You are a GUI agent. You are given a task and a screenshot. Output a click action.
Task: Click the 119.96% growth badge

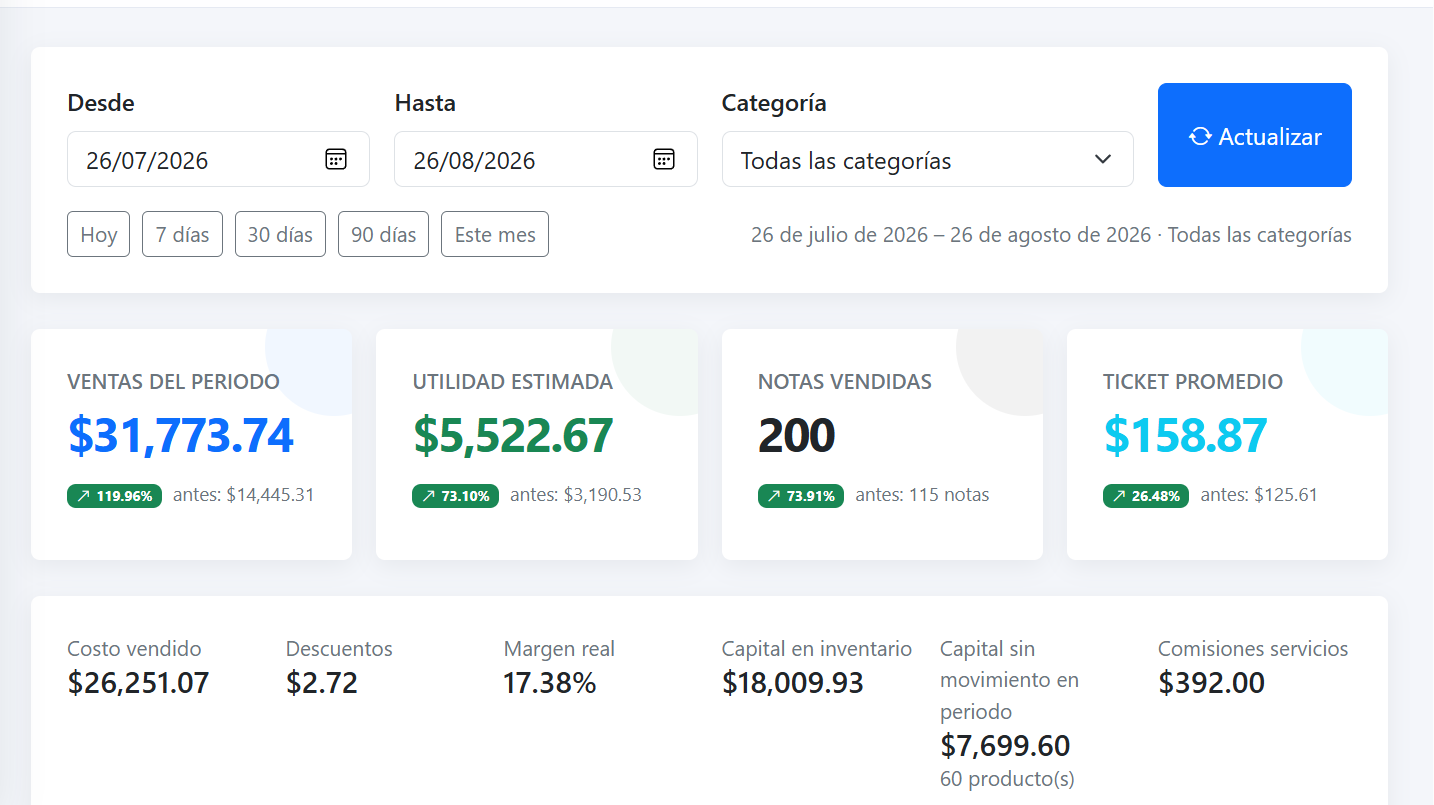(x=114, y=496)
